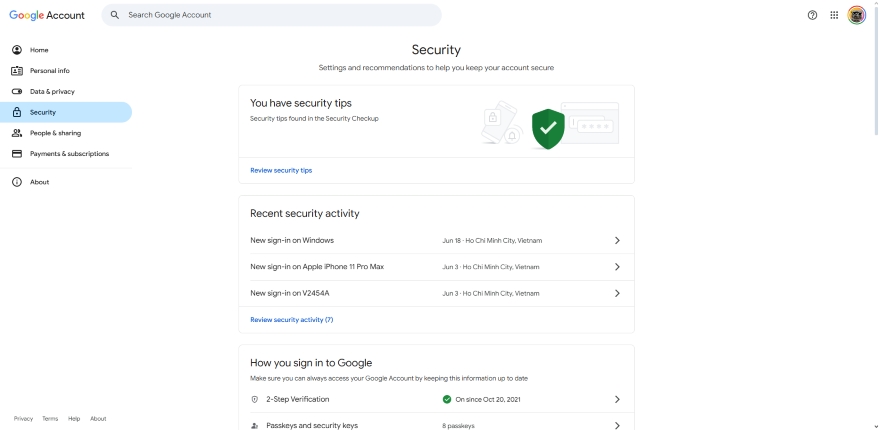Click Review security activity (7) link
The width and height of the screenshot is (880, 430).
click(x=292, y=319)
